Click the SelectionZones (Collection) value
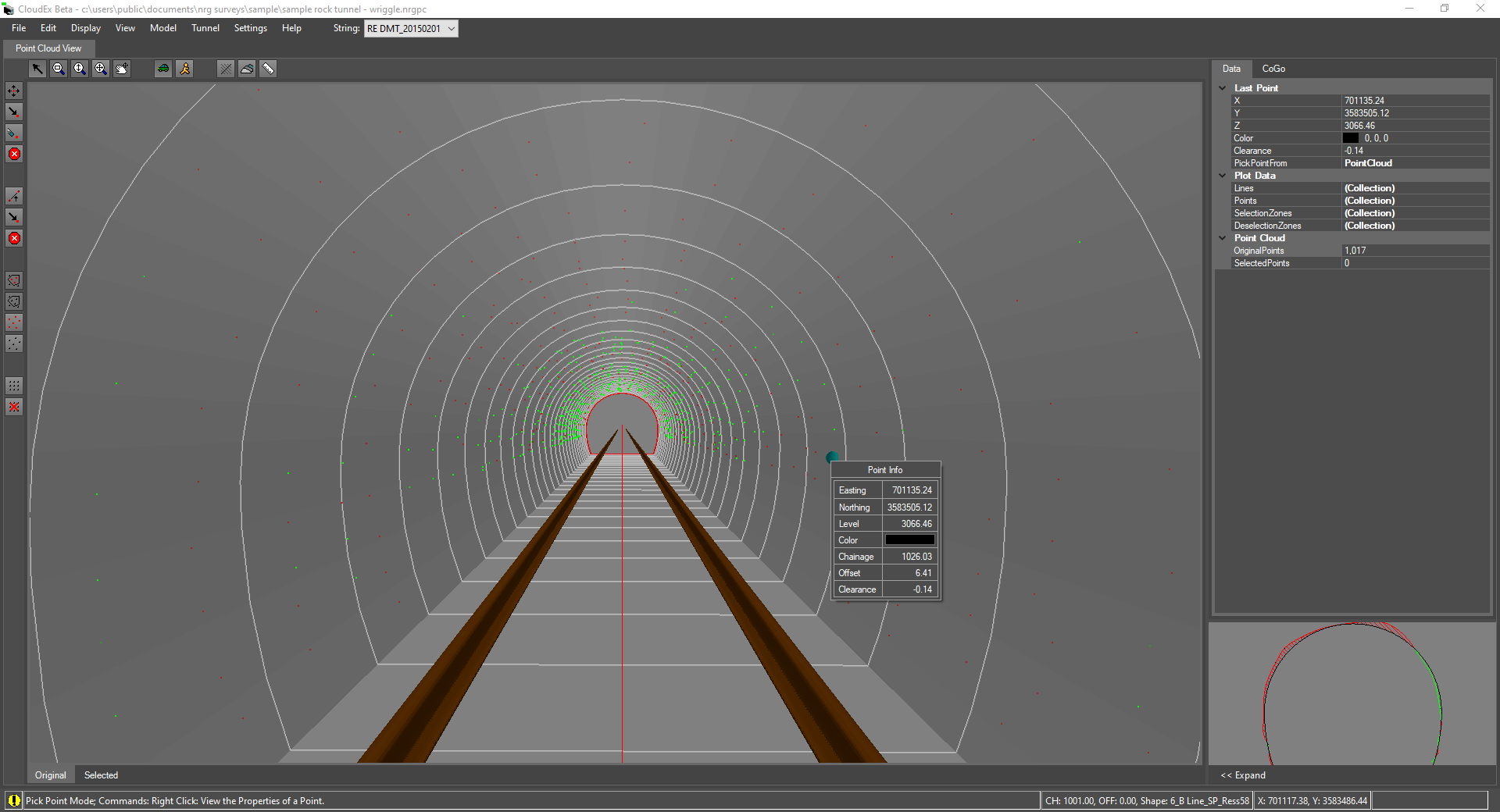 click(x=1416, y=213)
